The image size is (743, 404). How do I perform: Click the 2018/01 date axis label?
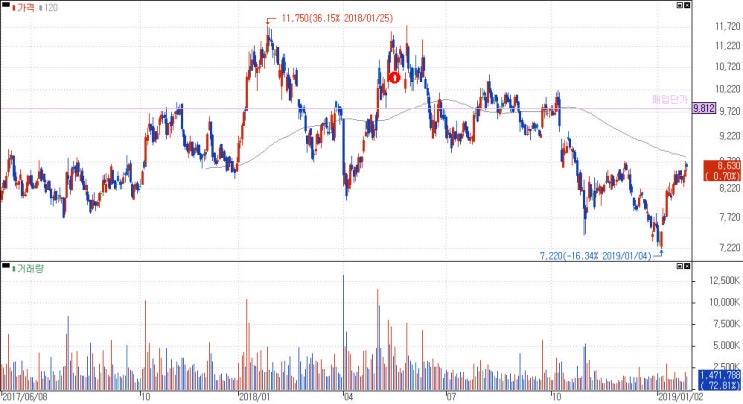254,396
